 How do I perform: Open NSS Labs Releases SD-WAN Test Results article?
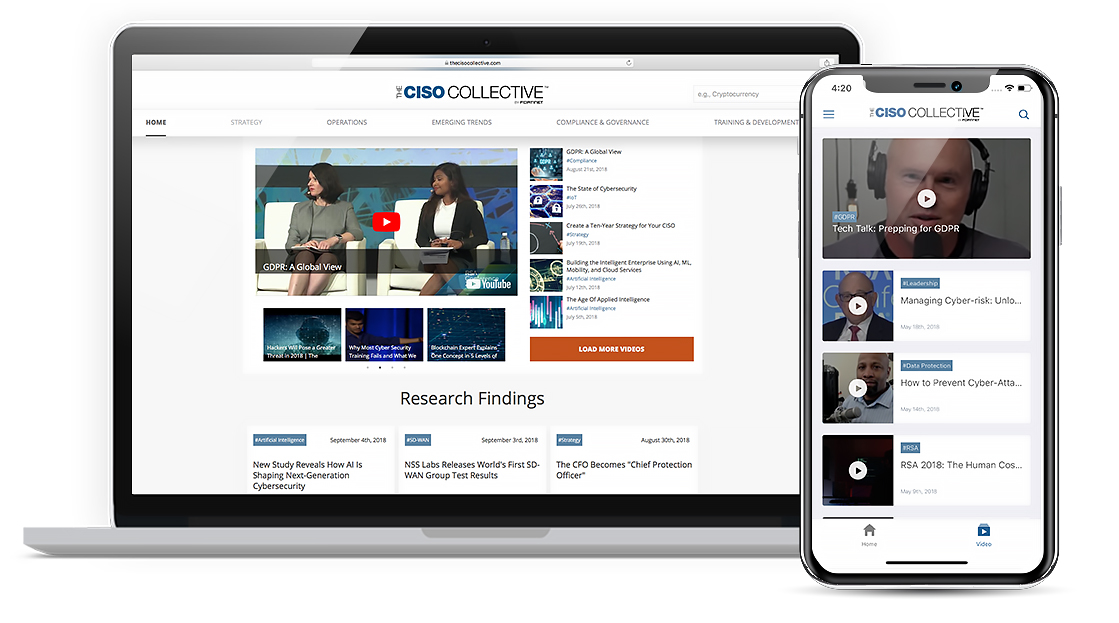(x=472, y=470)
